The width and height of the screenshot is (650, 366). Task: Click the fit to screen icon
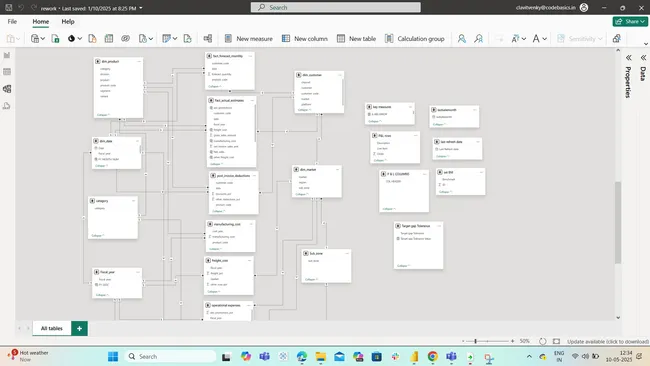[x=556, y=341]
